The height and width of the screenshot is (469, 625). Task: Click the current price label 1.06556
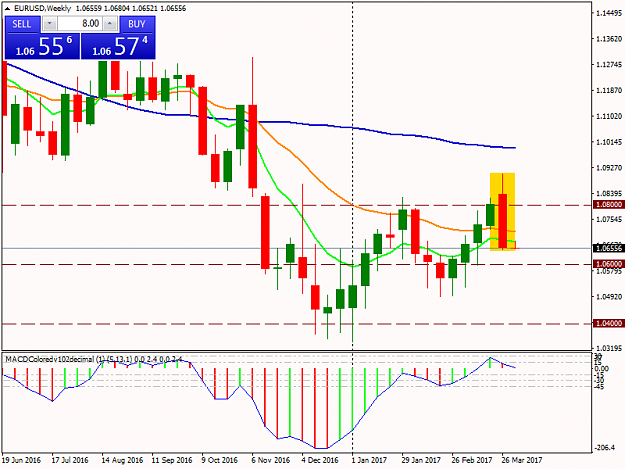[609, 248]
